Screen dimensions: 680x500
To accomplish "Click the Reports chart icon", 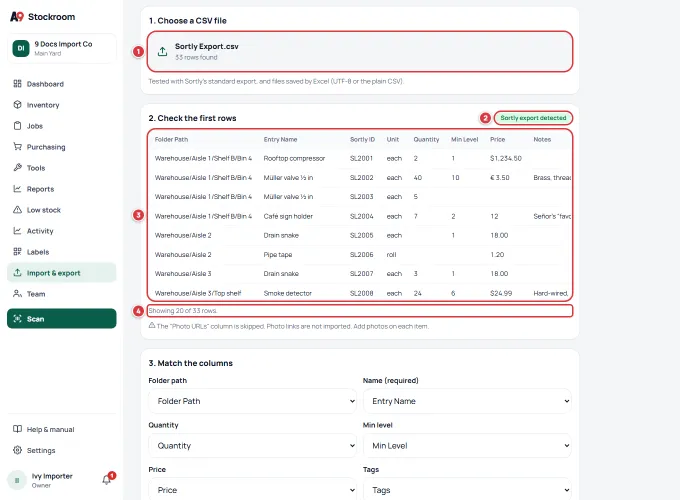I will (x=17, y=189).
